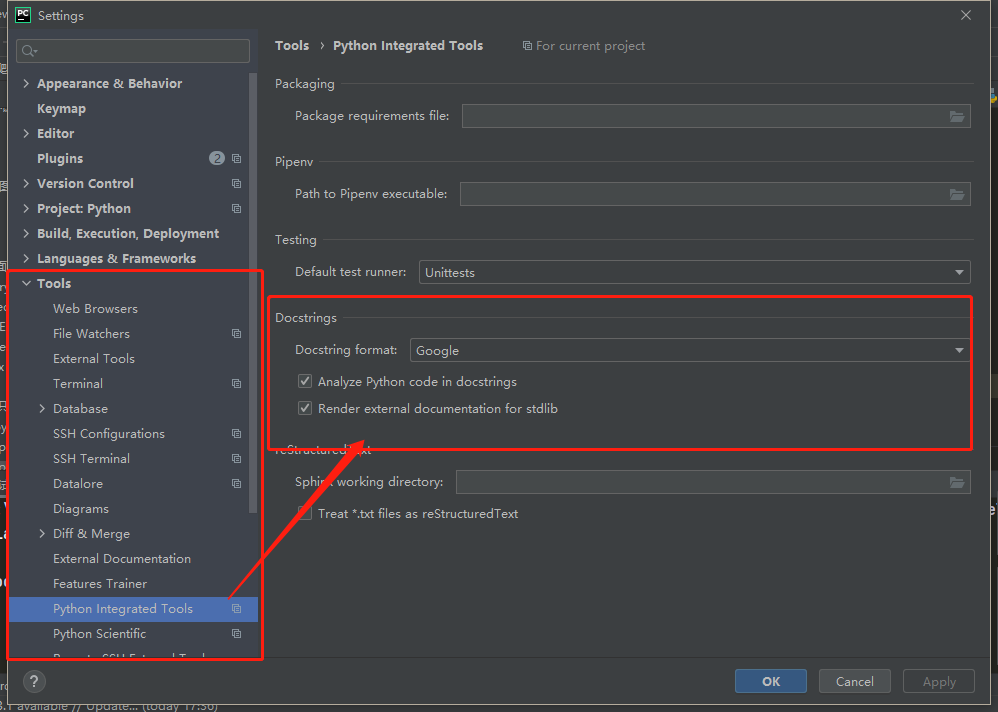
Task: Select SSH Configurations settings page
Action: coord(109,434)
